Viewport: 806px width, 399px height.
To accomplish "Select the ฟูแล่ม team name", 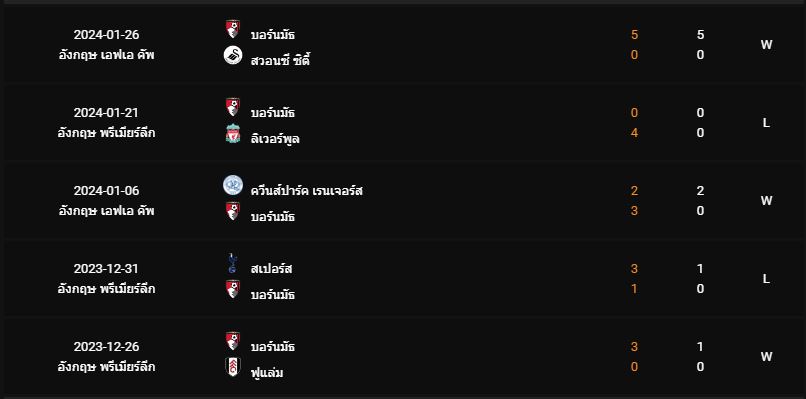I will pyautogui.click(x=267, y=372).
